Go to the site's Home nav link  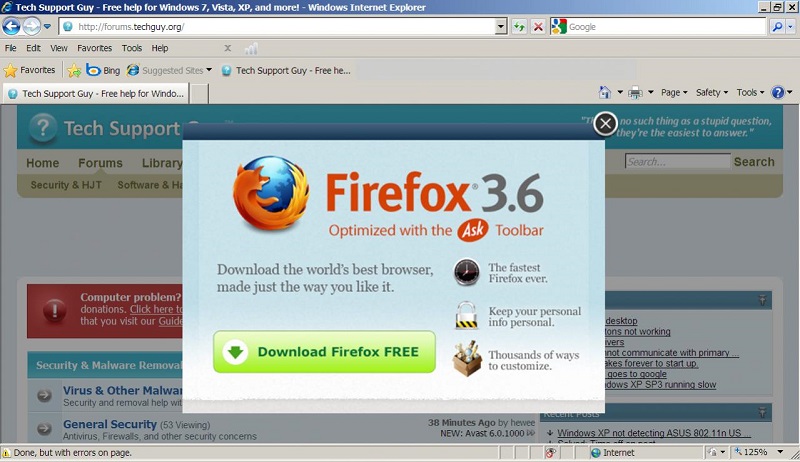(x=43, y=163)
